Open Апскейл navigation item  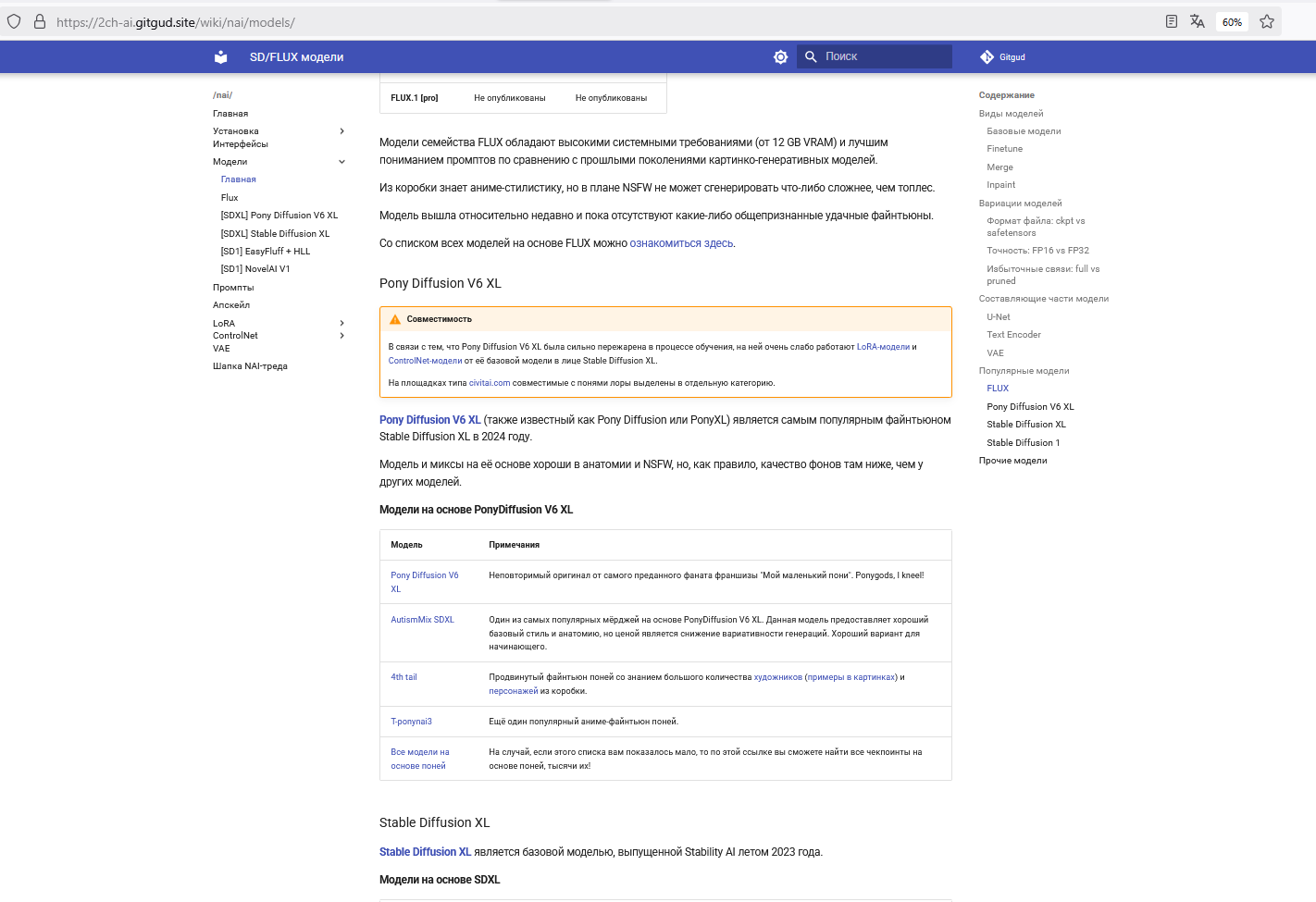point(231,305)
